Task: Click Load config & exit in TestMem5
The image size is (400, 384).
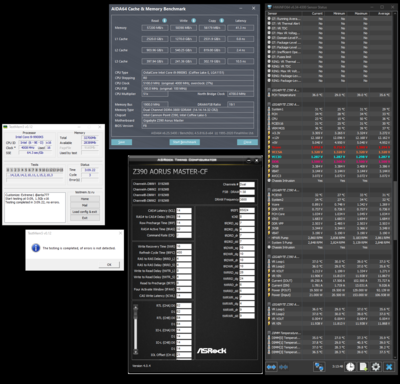Action: 85,212
